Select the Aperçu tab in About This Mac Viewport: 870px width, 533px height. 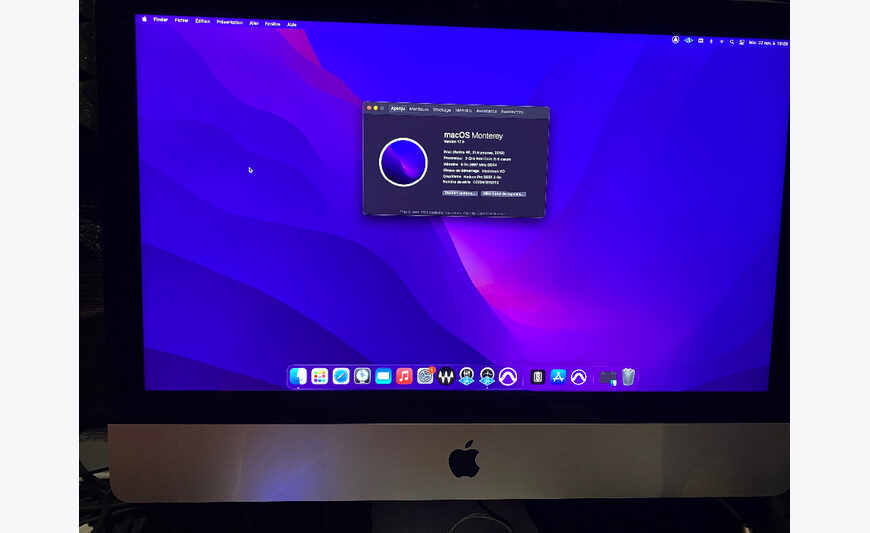[397, 109]
